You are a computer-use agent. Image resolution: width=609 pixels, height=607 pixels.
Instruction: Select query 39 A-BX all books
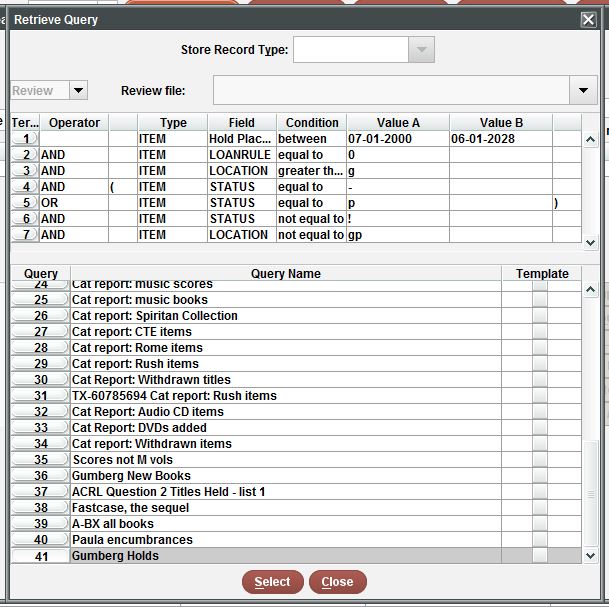(x=286, y=524)
